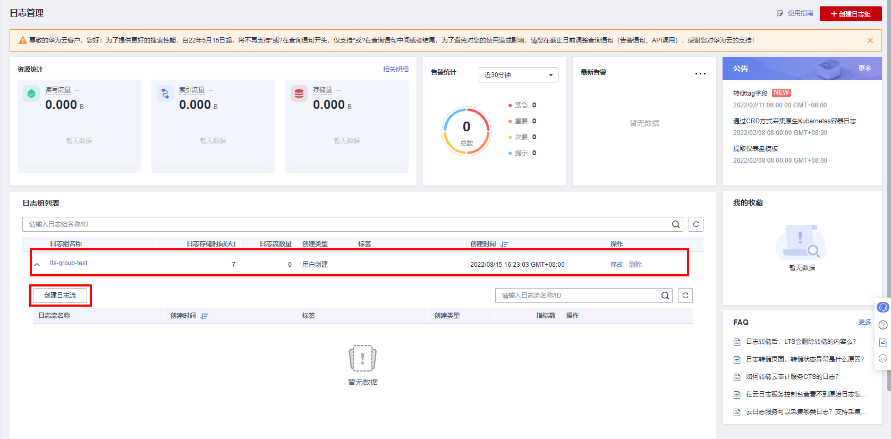Refresh the log stream list

pyautogui.click(x=686, y=296)
